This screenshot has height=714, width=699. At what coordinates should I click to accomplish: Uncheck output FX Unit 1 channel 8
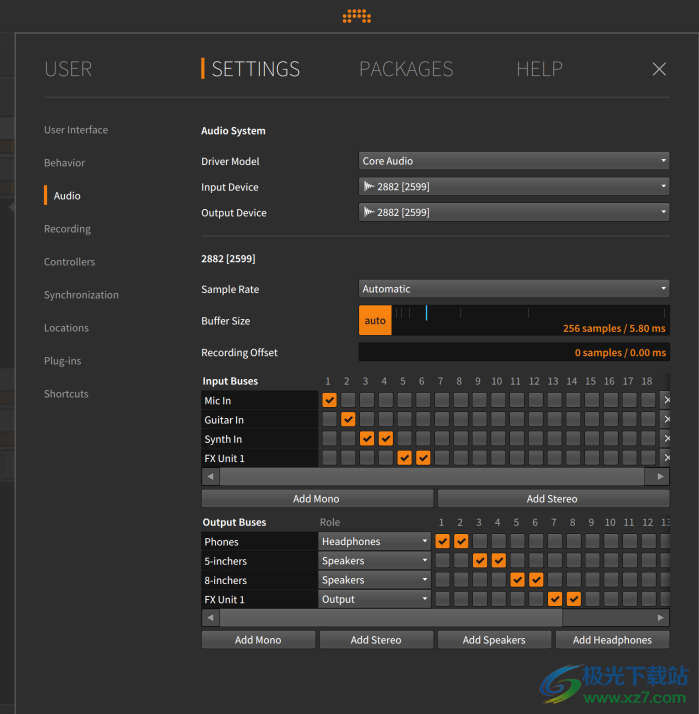(574, 599)
